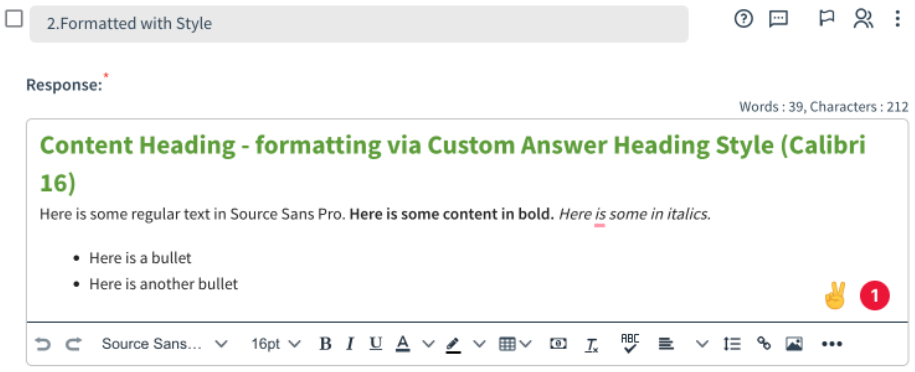Viewport: 915px width, 372px height.
Task: Open the assign users people icon
Action: pyautogui.click(x=863, y=19)
